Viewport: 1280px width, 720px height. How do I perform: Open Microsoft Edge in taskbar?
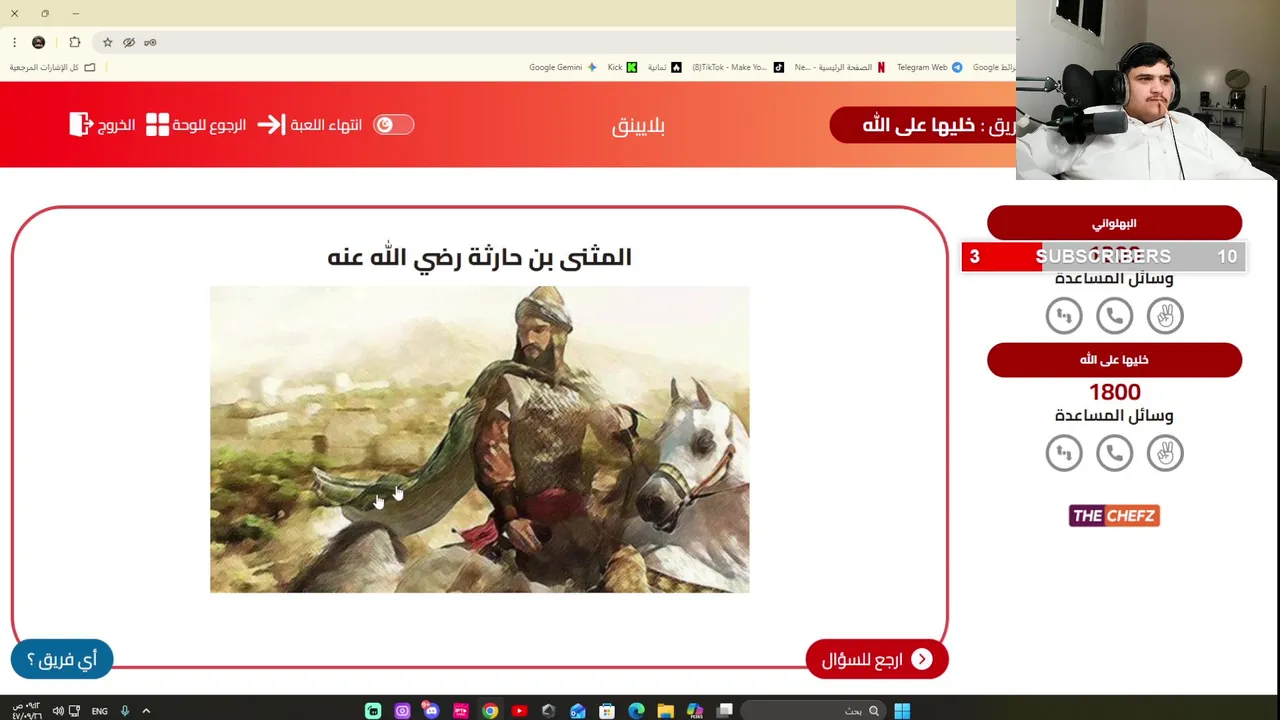click(636, 711)
